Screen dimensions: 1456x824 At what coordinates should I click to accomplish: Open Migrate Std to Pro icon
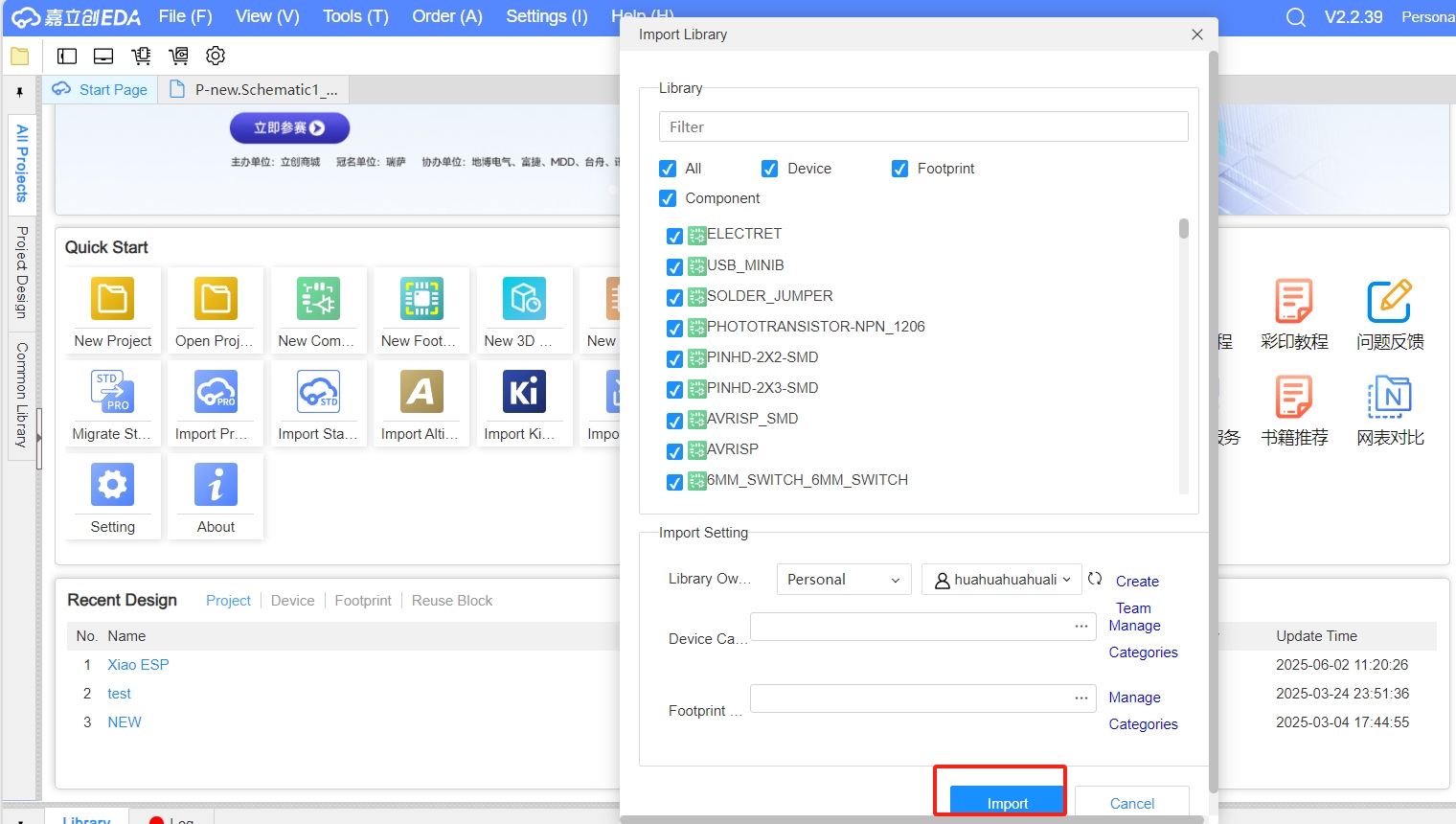[113, 392]
